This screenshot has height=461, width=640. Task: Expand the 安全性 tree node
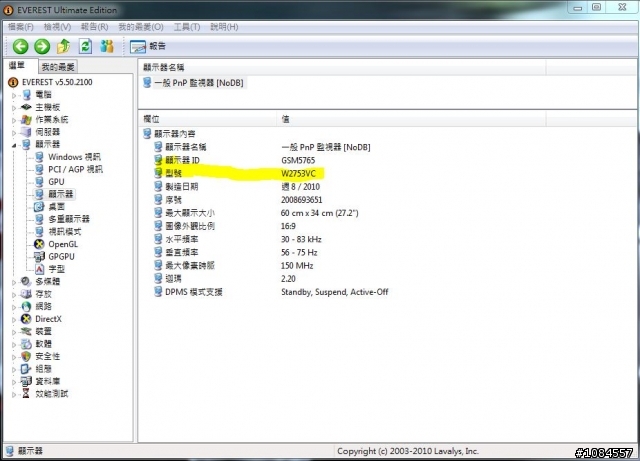tap(14, 357)
